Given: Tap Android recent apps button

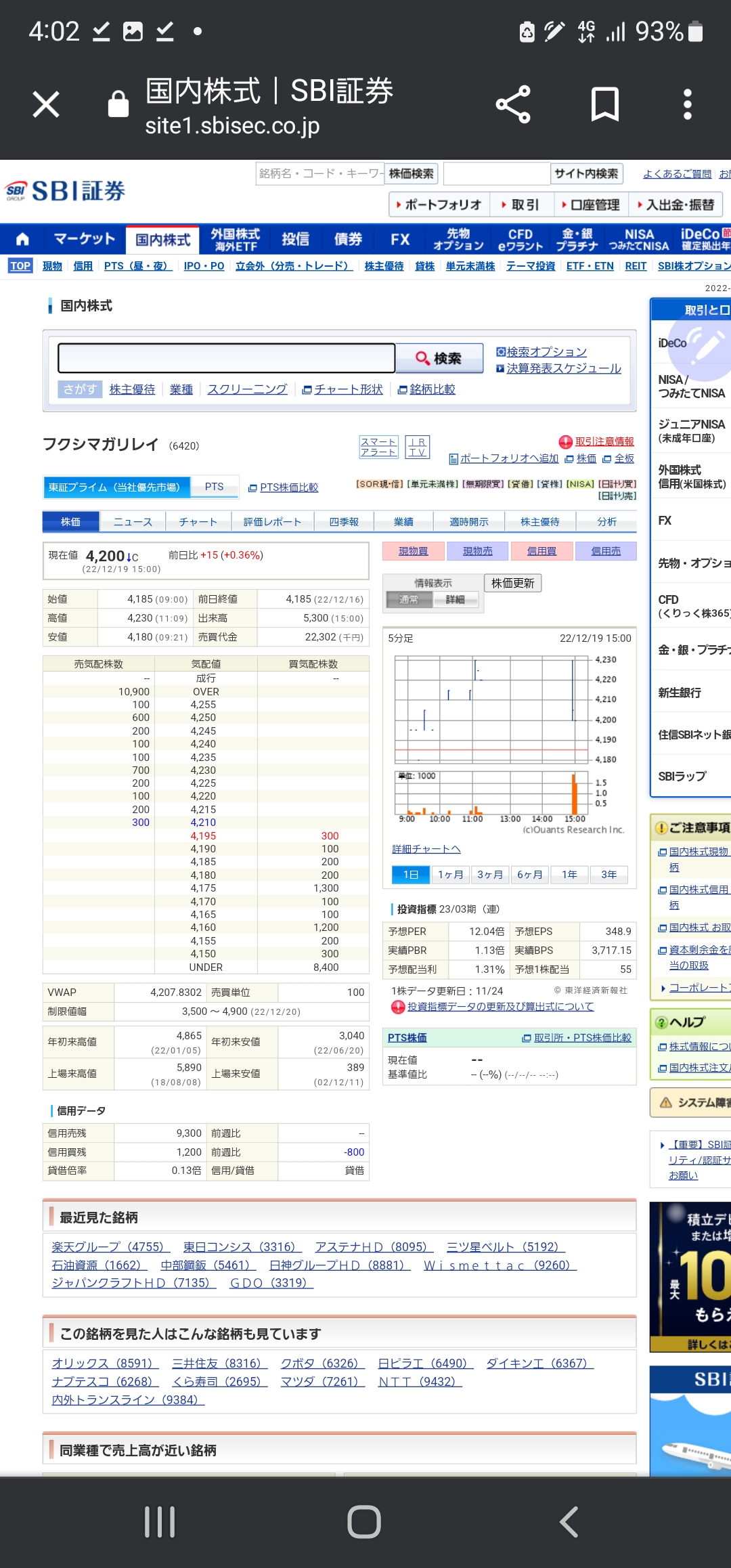Looking at the screenshot, I should [x=160, y=1522].
